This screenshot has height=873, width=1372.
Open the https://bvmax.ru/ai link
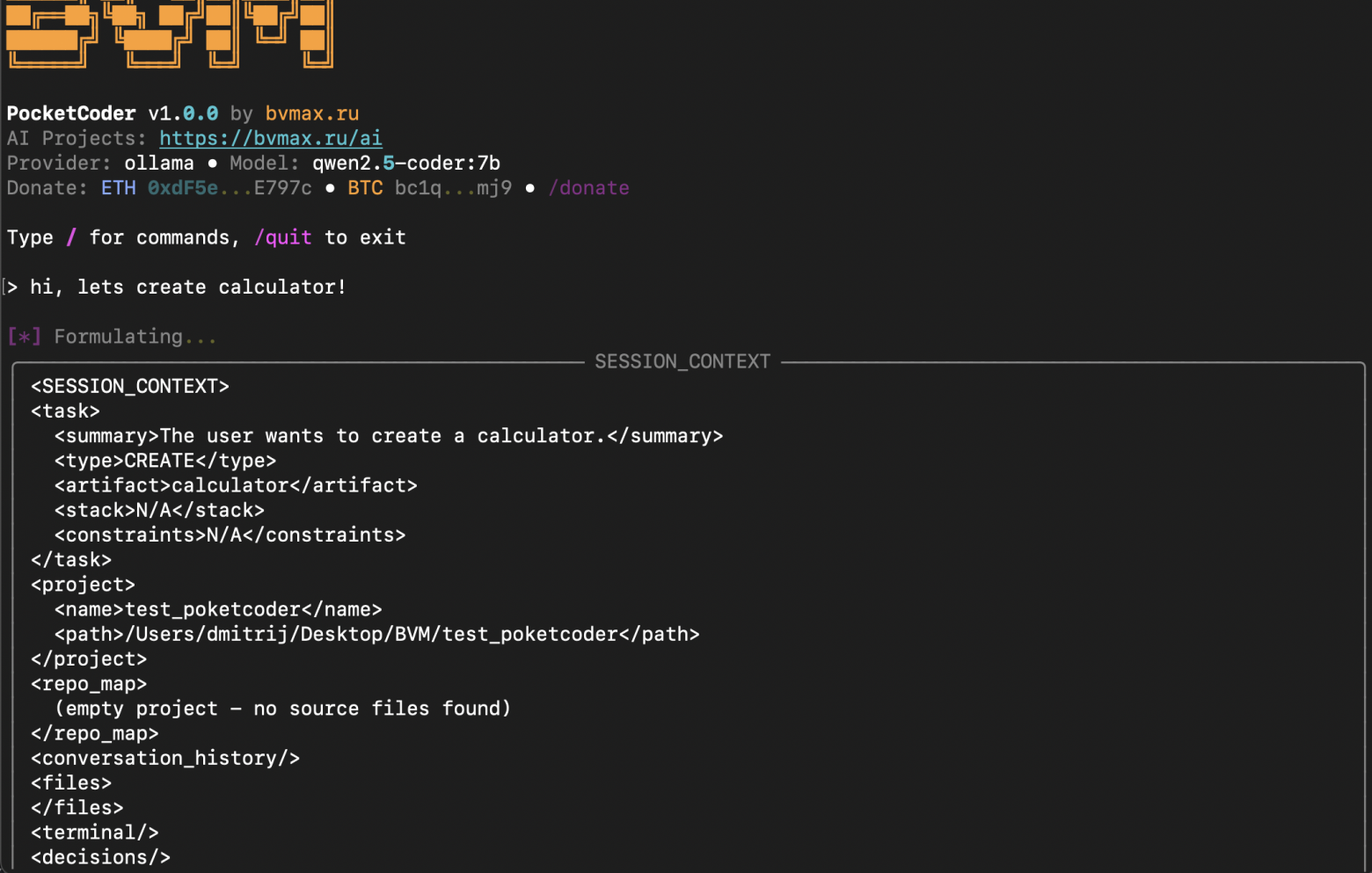click(270, 139)
